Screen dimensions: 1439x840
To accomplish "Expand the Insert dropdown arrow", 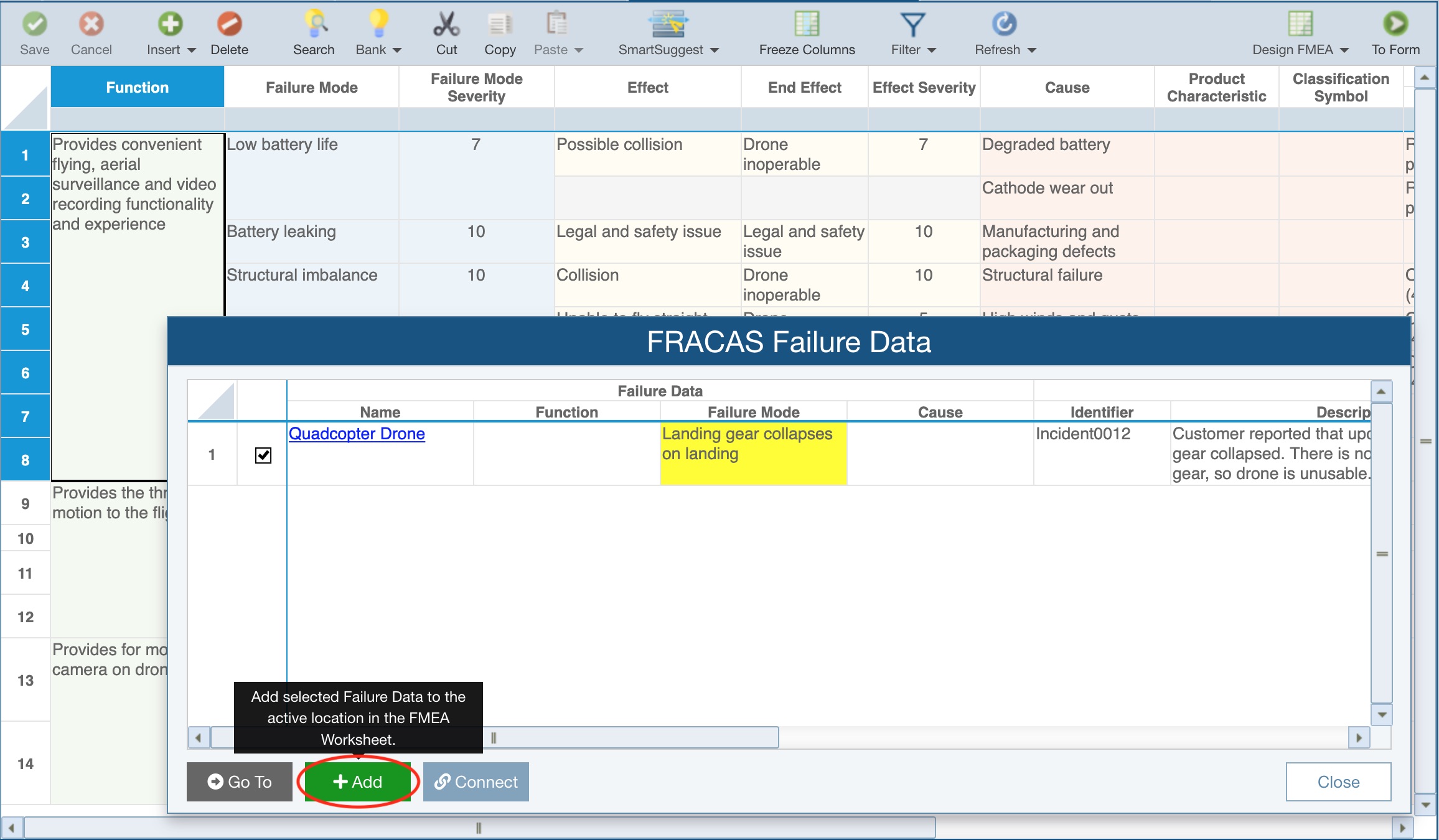I will pos(192,50).
